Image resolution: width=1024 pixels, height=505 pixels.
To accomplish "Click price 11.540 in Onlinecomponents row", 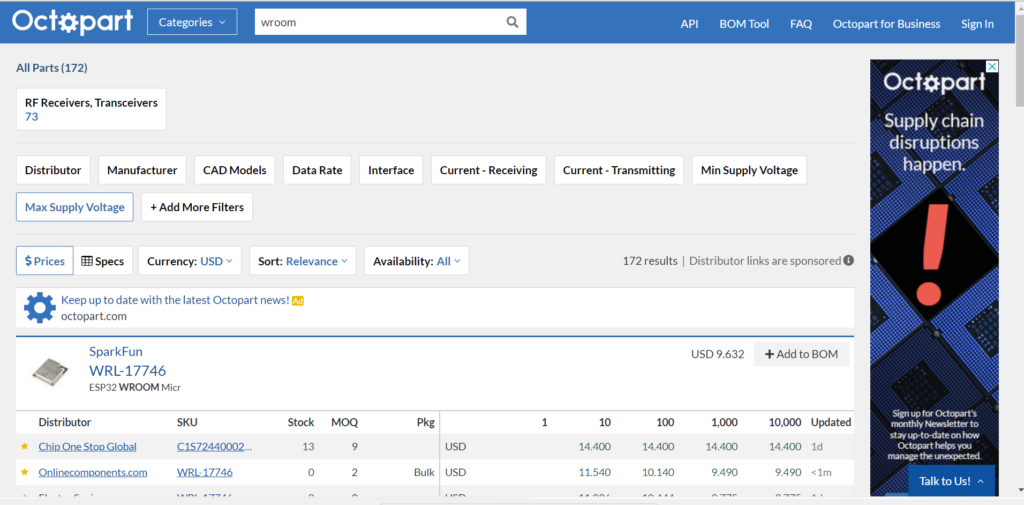I will click(x=594, y=472).
